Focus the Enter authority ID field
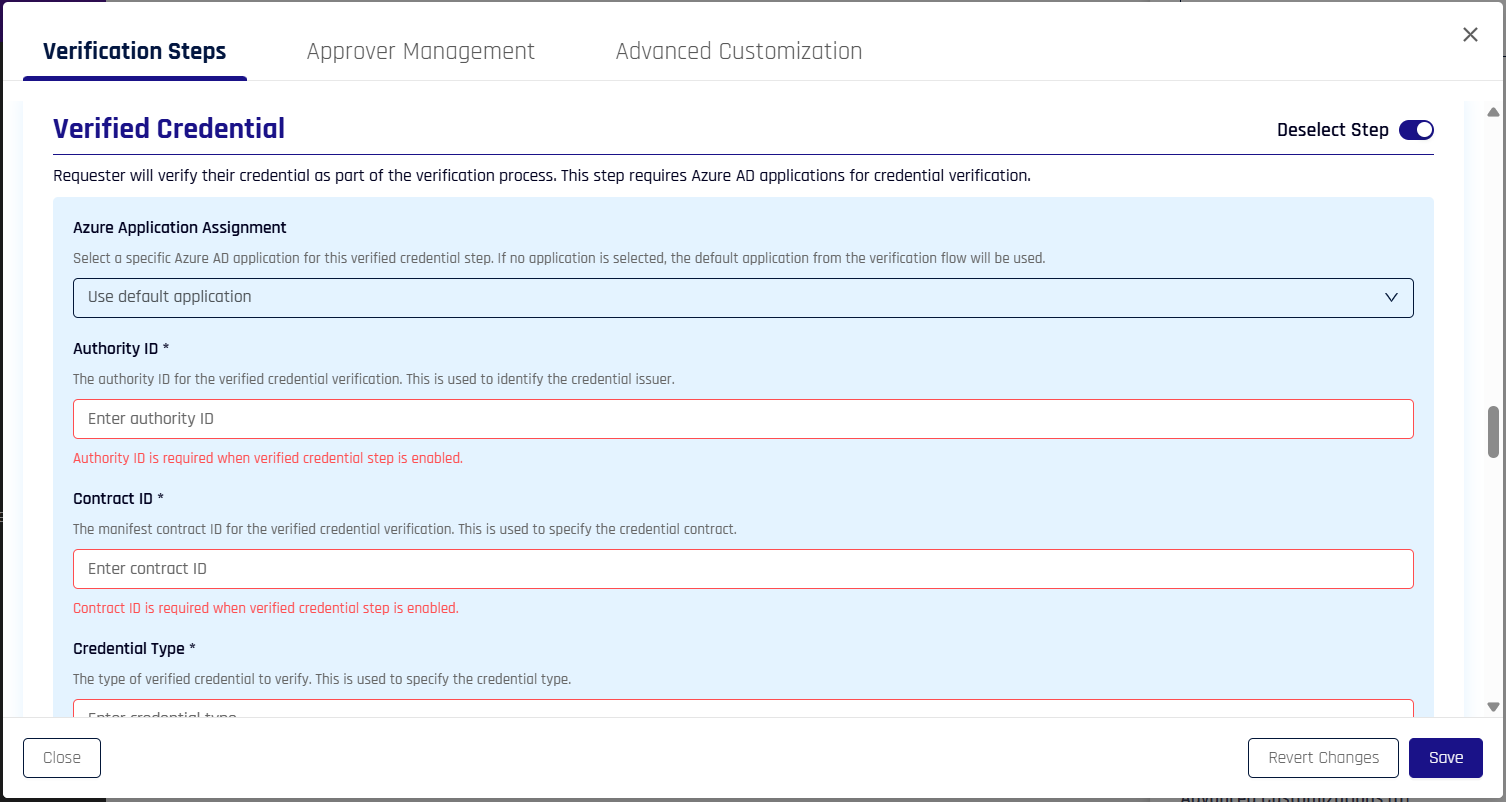Viewport: 1506px width, 802px height. (743, 419)
